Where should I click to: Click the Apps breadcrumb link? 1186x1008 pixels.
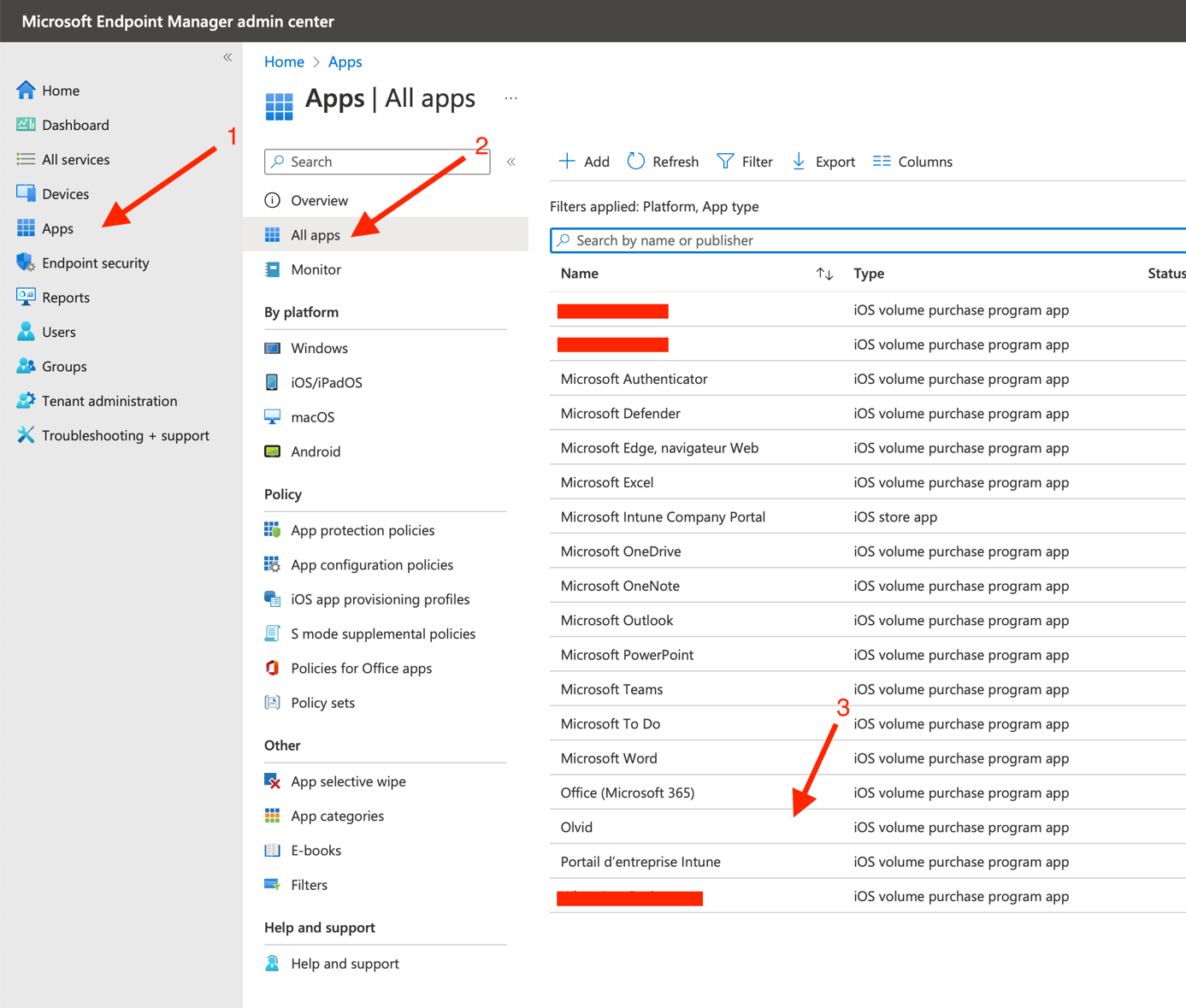point(345,62)
